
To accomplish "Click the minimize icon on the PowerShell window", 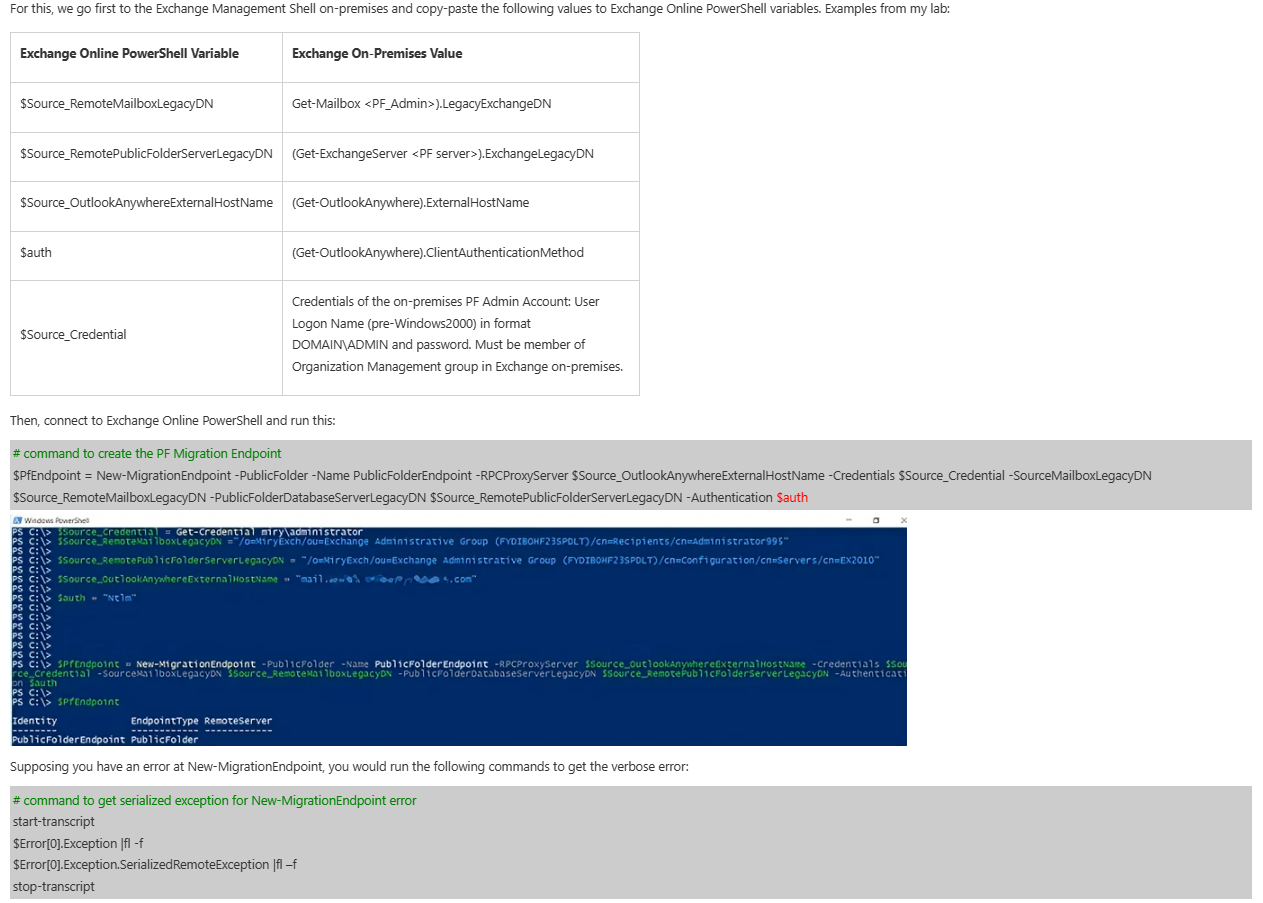I will pyautogui.click(x=851, y=520).
